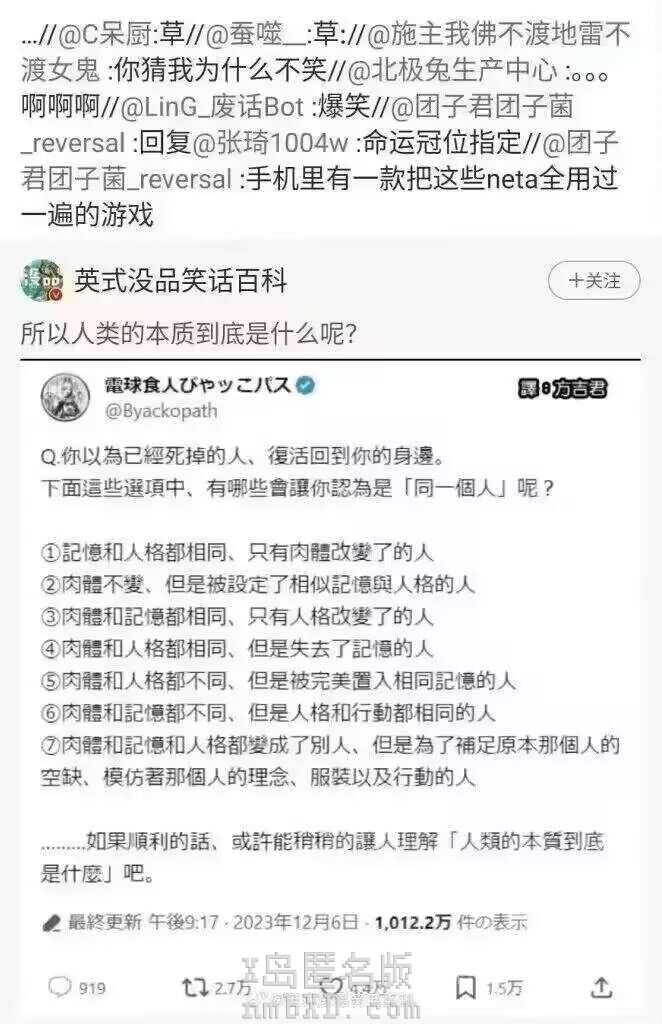Image resolution: width=662 pixels, height=1024 pixels.
Task: Follow 英式没品笑话百科 with the +关注 button
Action: pos(593,281)
